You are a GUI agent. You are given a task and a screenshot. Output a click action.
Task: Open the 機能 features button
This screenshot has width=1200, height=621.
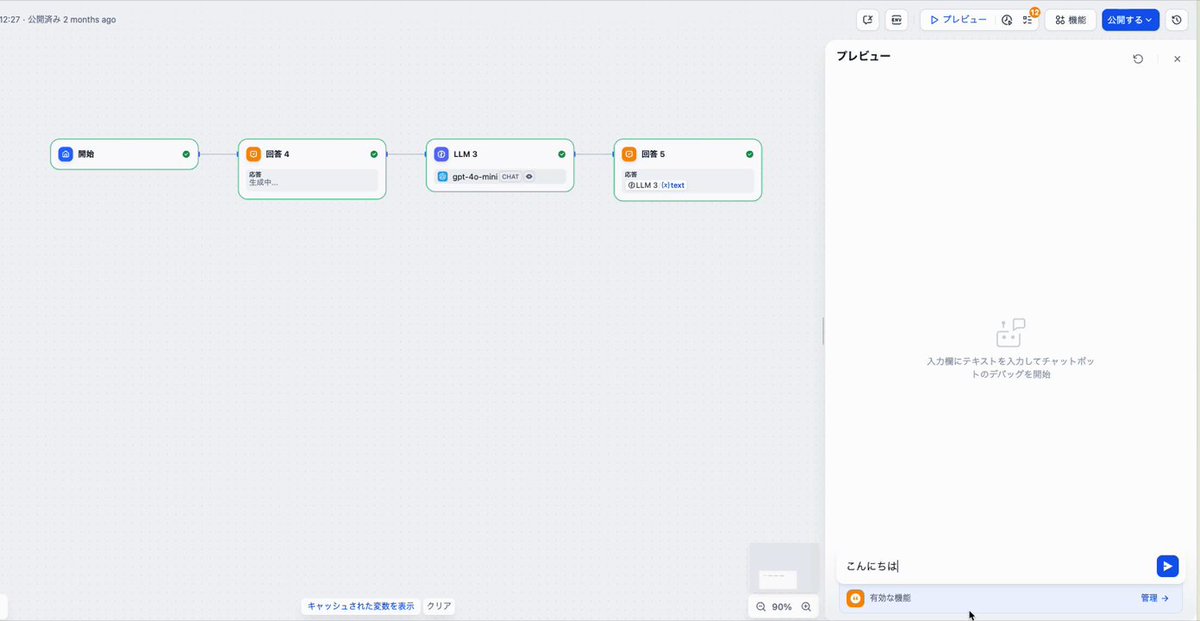click(x=1070, y=19)
